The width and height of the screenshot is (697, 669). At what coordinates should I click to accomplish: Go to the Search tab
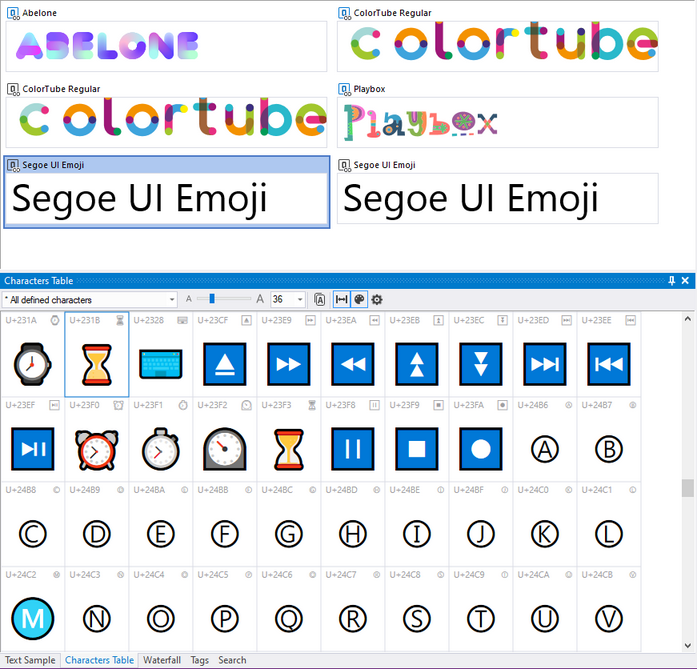pyautogui.click(x=232, y=660)
